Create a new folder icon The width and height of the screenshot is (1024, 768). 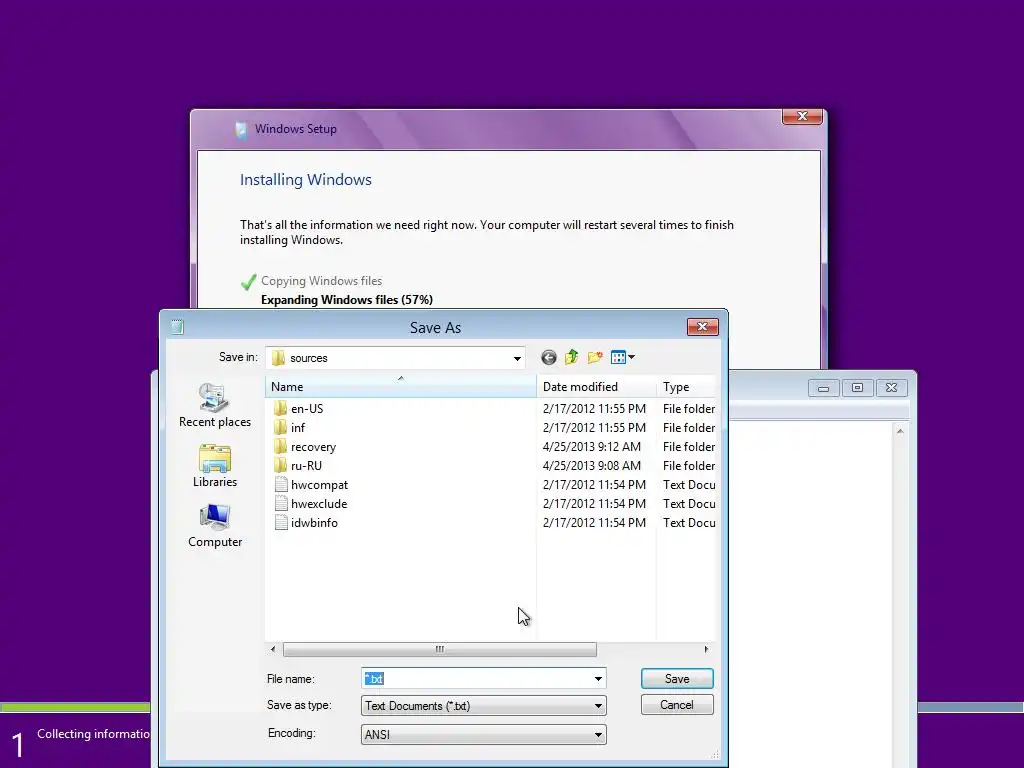point(595,357)
